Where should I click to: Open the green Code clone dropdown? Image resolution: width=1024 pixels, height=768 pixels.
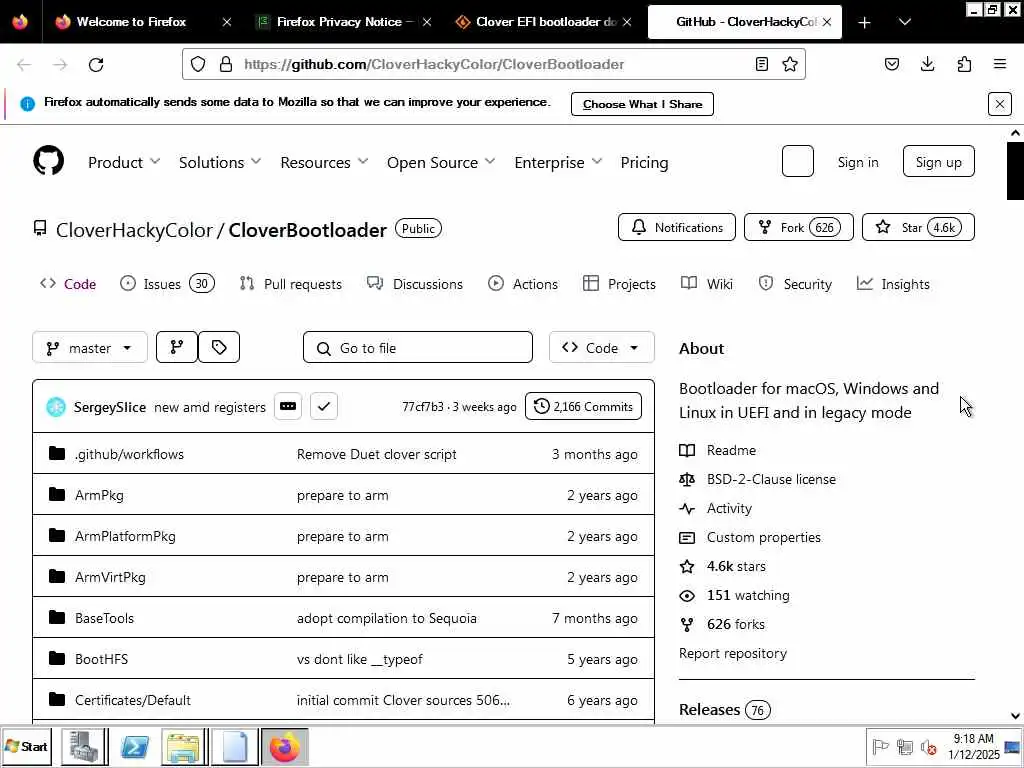(601, 347)
